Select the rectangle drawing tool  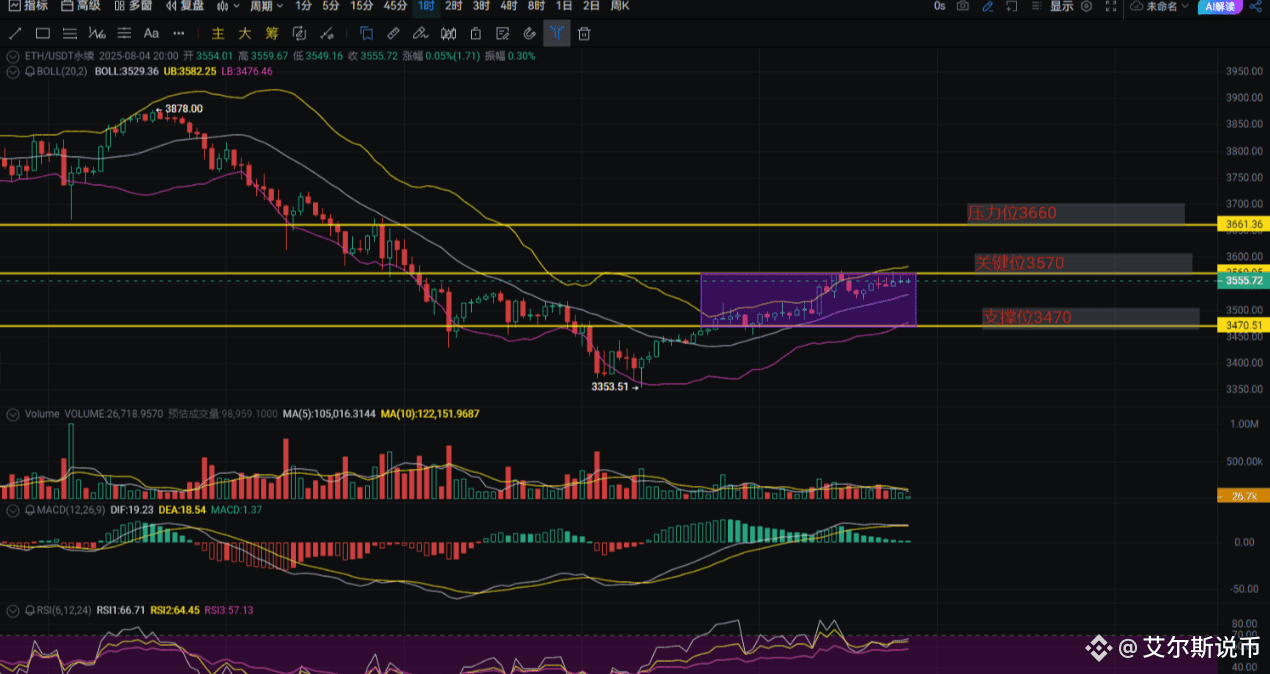(x=42, y=33)
